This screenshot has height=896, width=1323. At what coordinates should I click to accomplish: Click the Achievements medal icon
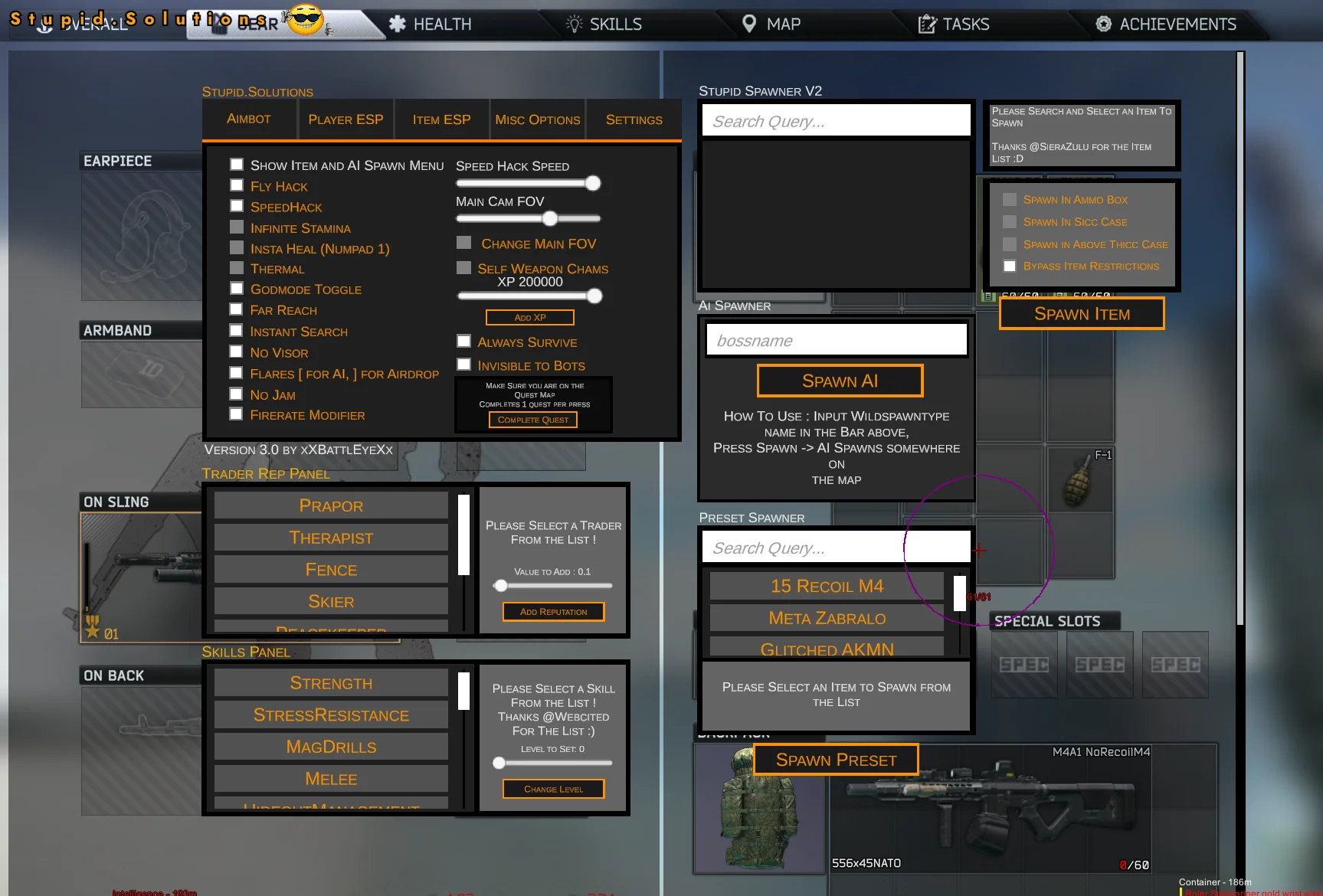[x=1103, y=24]
